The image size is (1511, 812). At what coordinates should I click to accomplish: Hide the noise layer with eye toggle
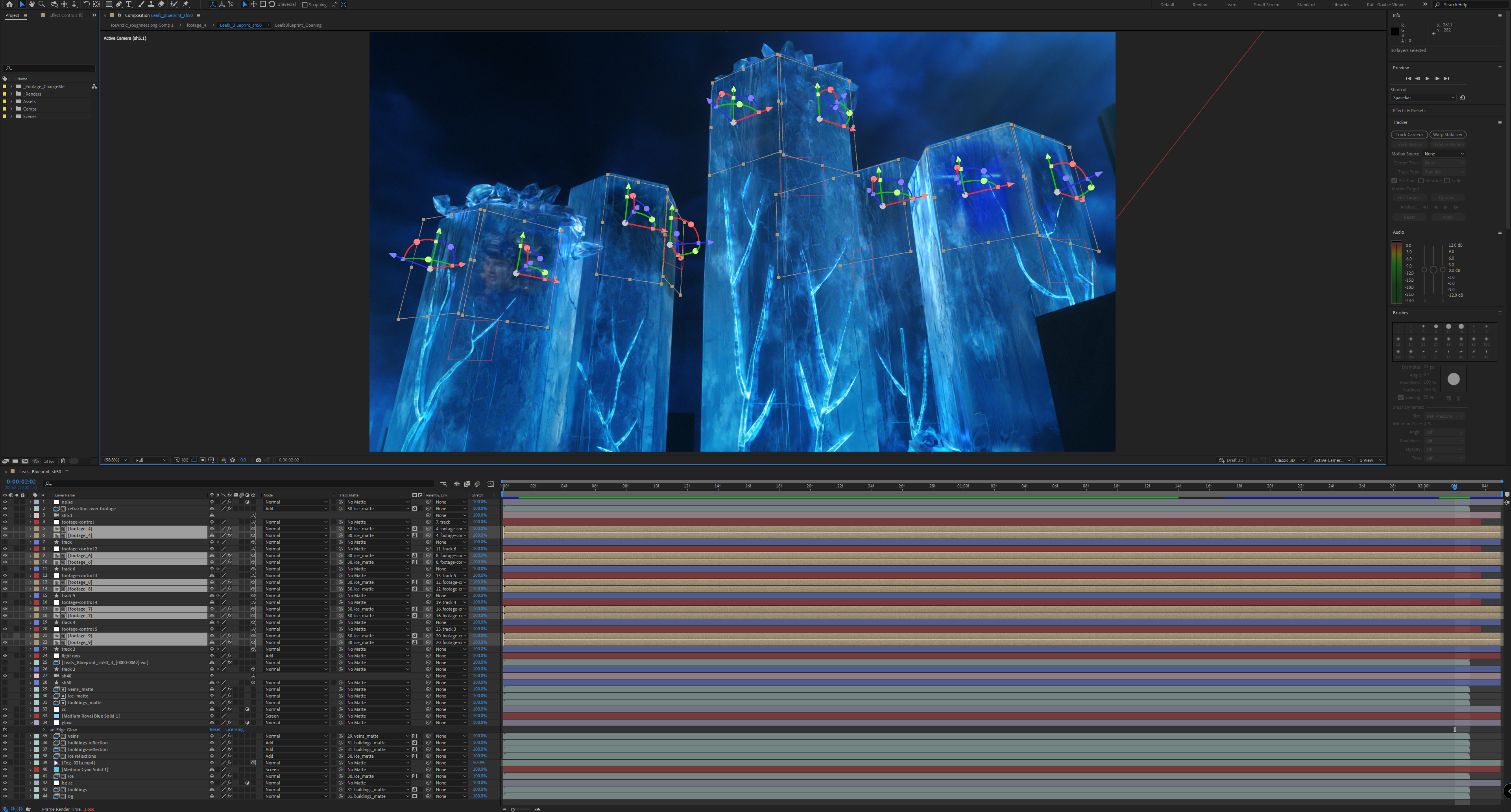pos(5,502)
